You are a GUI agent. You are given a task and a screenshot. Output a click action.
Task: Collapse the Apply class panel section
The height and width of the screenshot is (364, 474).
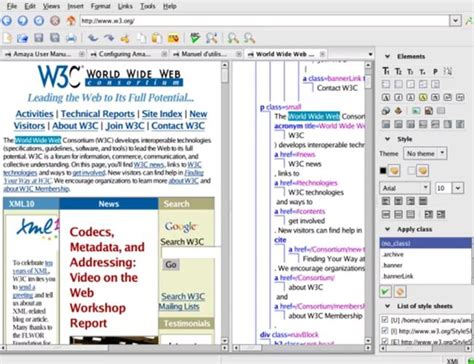coord(387,229)
